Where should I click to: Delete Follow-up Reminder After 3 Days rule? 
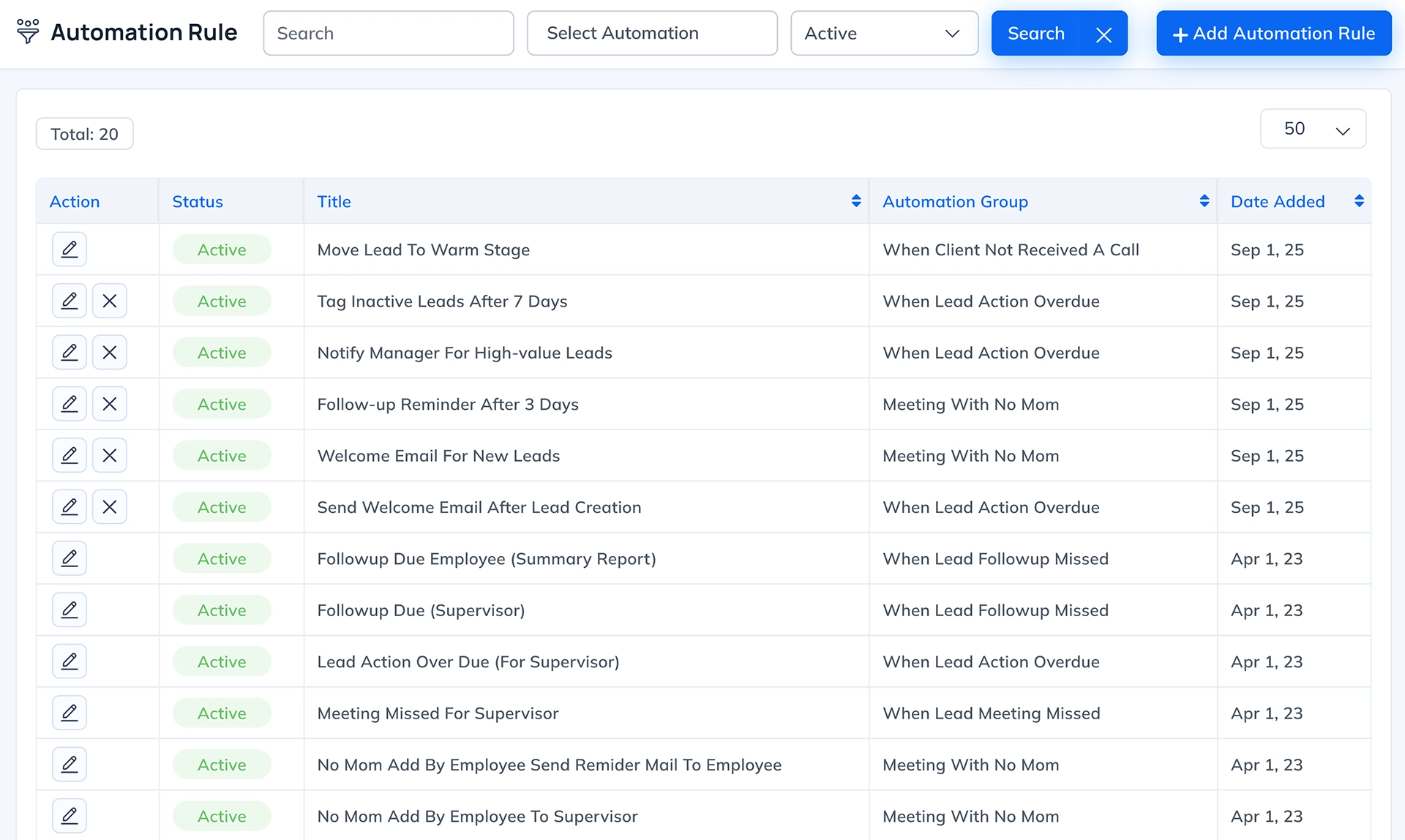(110, 404)
